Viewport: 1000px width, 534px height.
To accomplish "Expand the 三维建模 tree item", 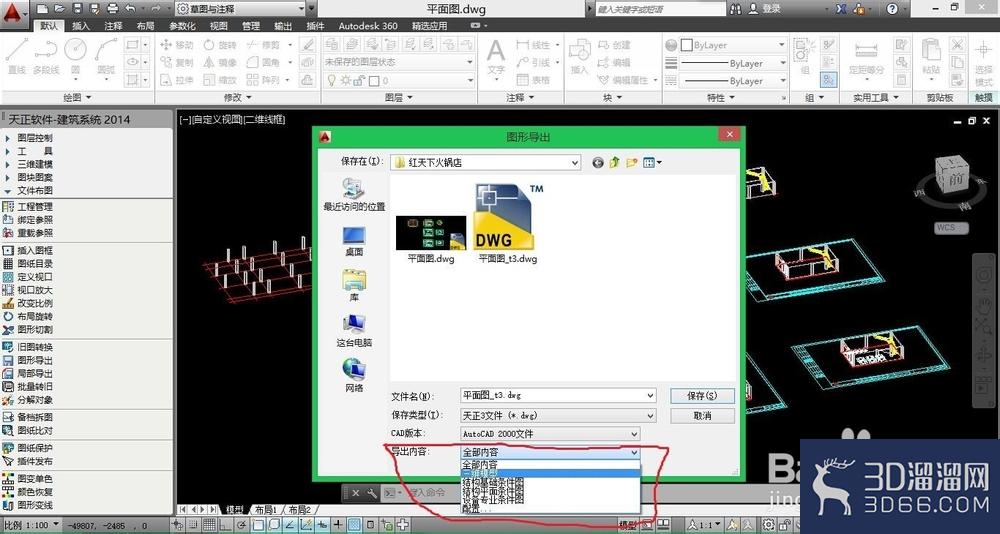I will (7, 164).
